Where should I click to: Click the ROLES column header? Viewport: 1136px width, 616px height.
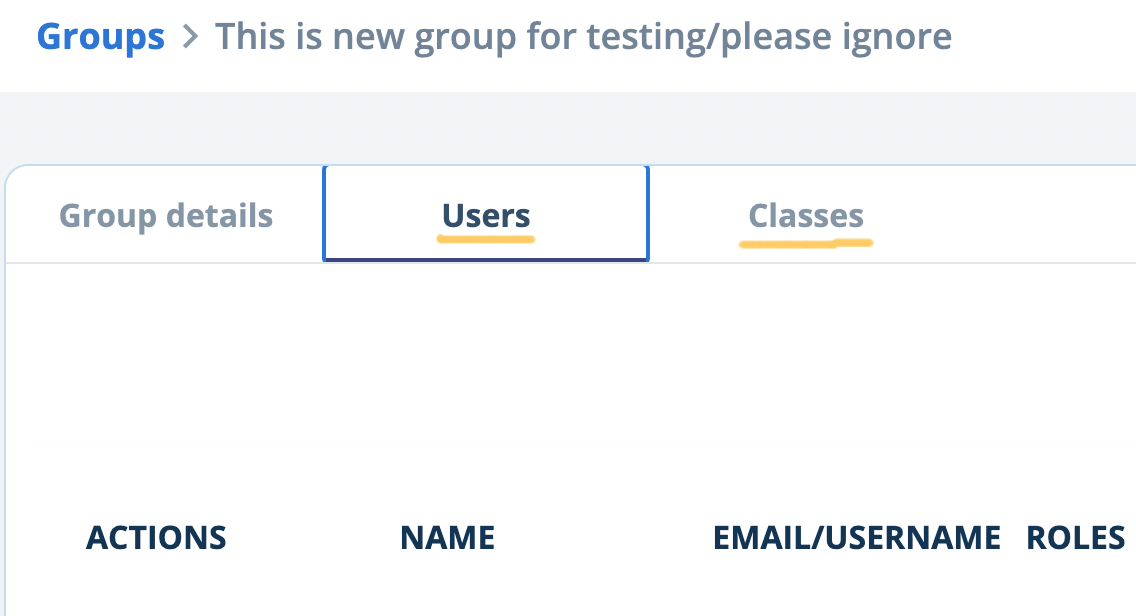tap(1075, 538)
